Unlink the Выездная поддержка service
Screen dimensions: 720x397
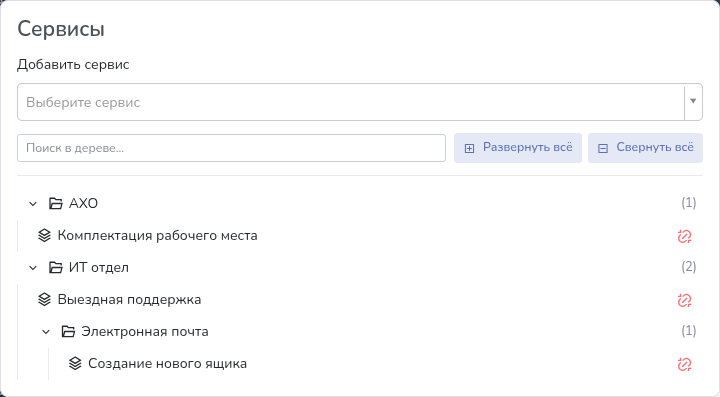pyautogui.click(x=684, y=300)
